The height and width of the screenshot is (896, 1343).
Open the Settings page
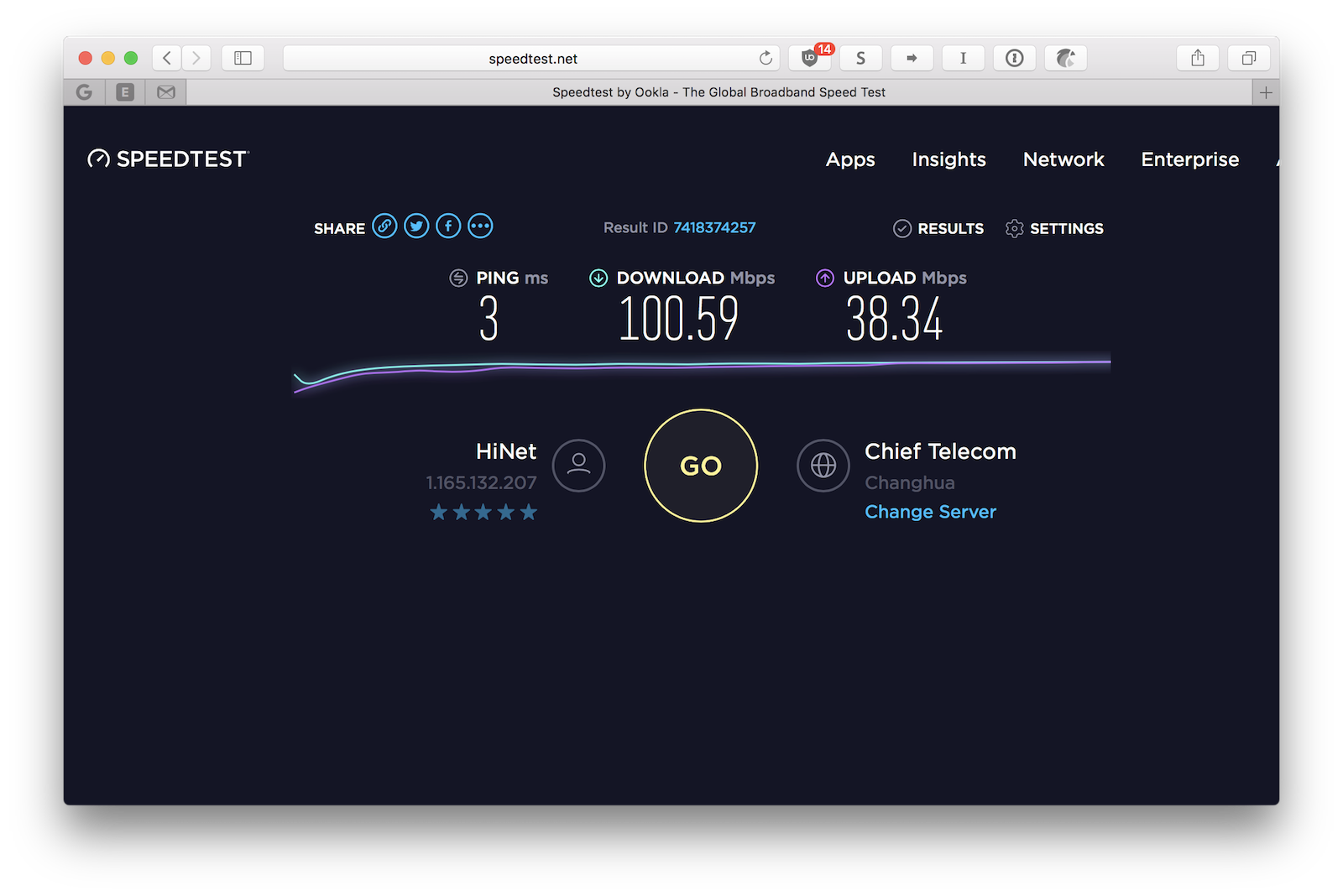point(1055,228)
